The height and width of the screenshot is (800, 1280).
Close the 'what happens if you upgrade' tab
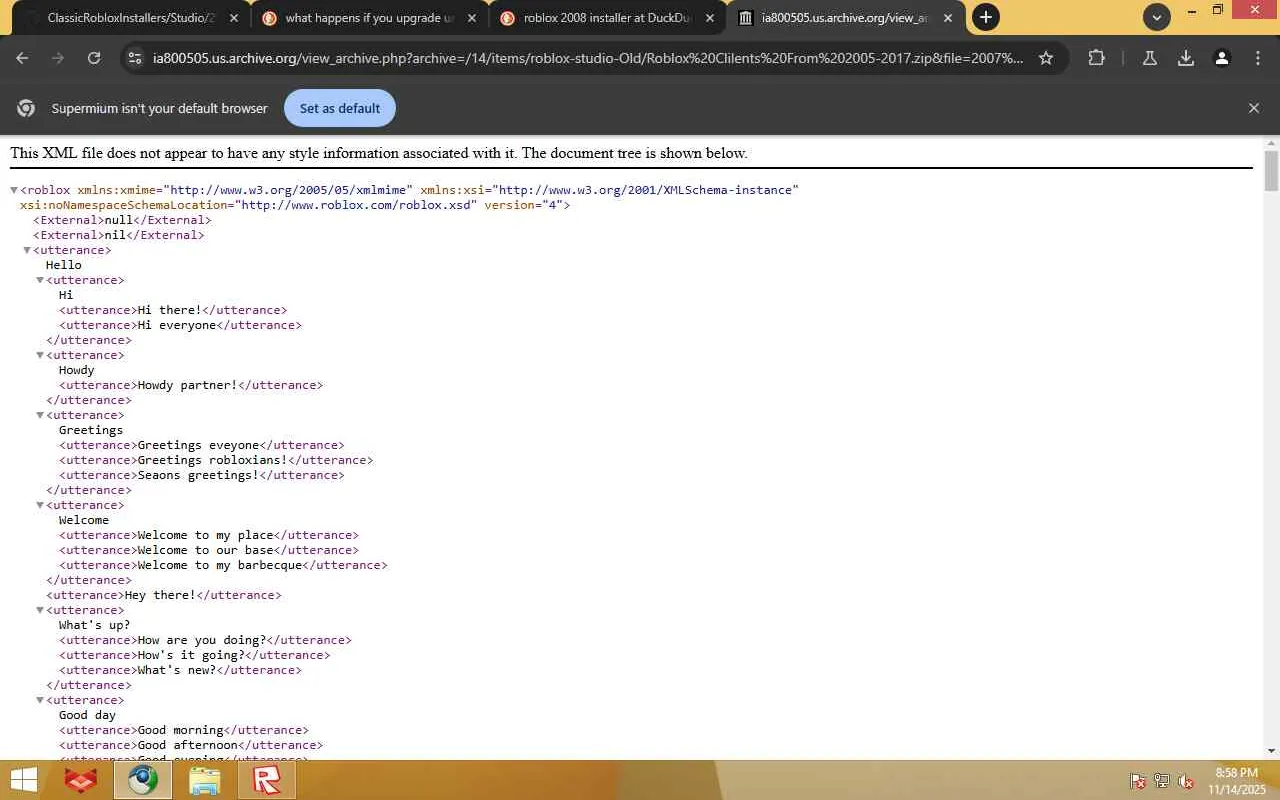472,18
